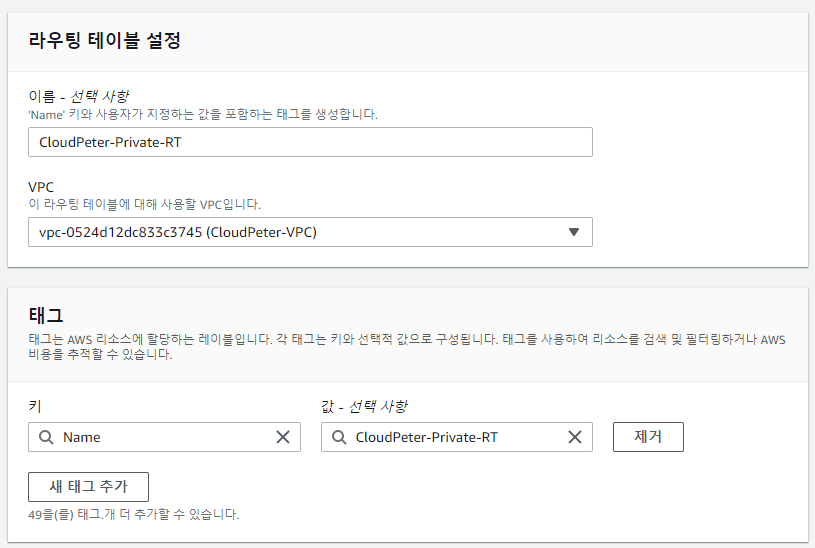
Task: Click the 태그 section heading
Action: click(46, 315)
